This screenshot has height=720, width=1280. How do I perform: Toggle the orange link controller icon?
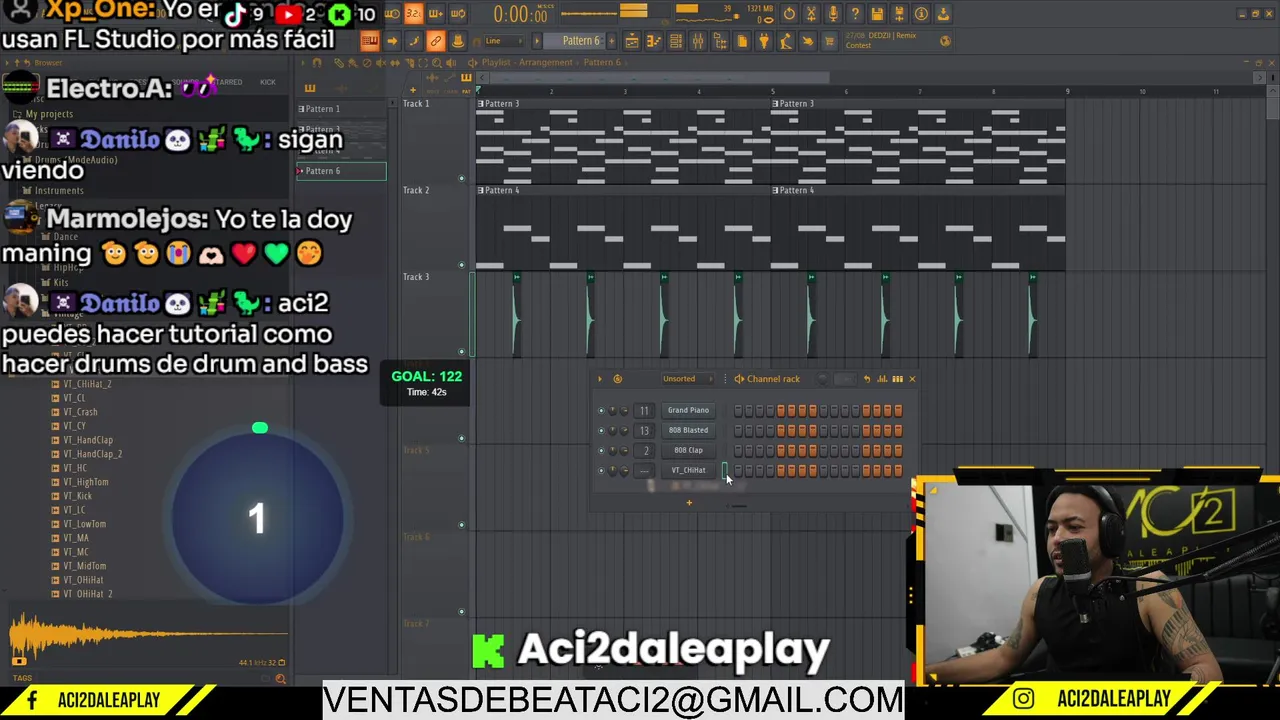click(435, 41)
